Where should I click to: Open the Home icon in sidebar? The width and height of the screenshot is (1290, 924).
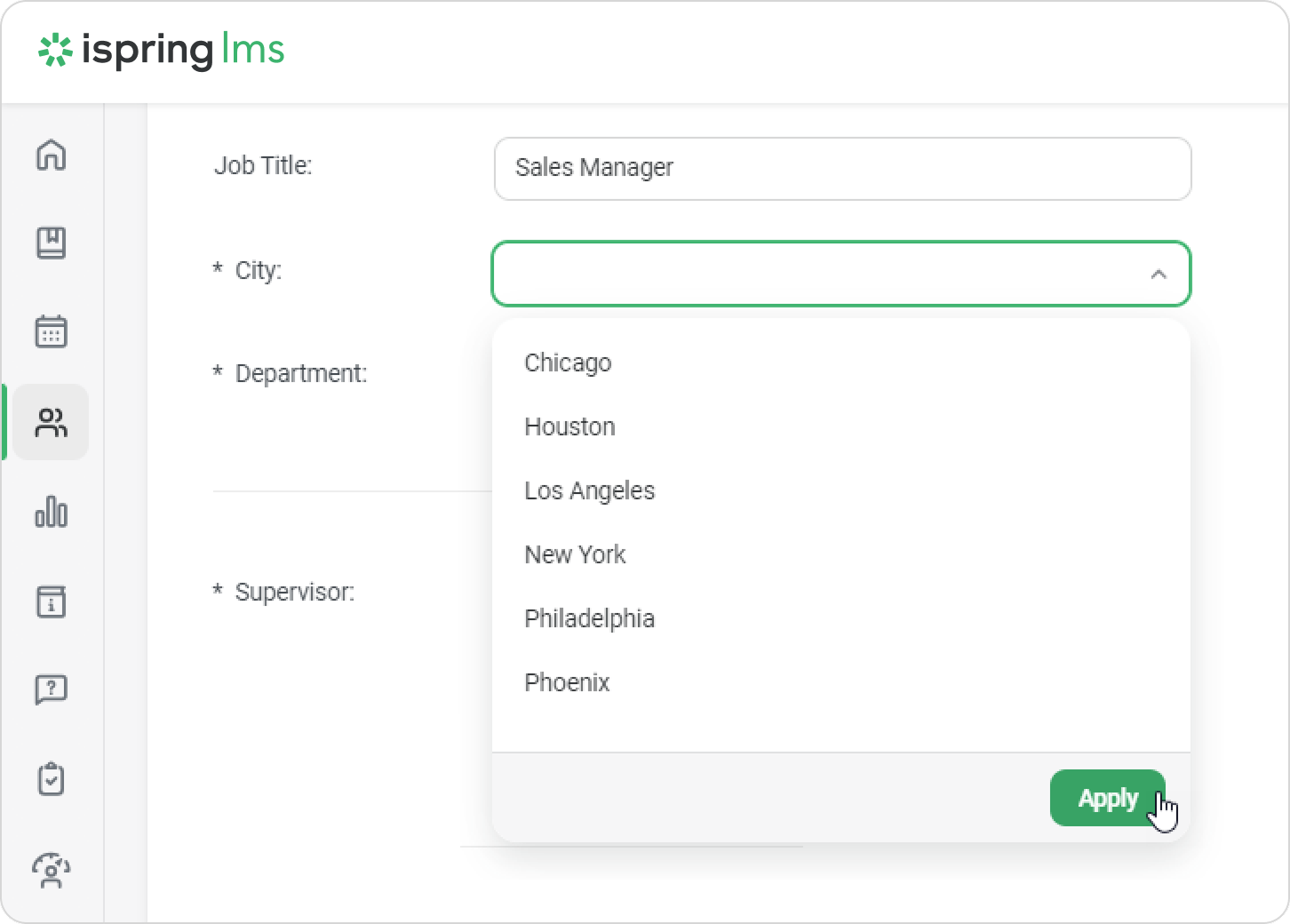pos(51,155)
